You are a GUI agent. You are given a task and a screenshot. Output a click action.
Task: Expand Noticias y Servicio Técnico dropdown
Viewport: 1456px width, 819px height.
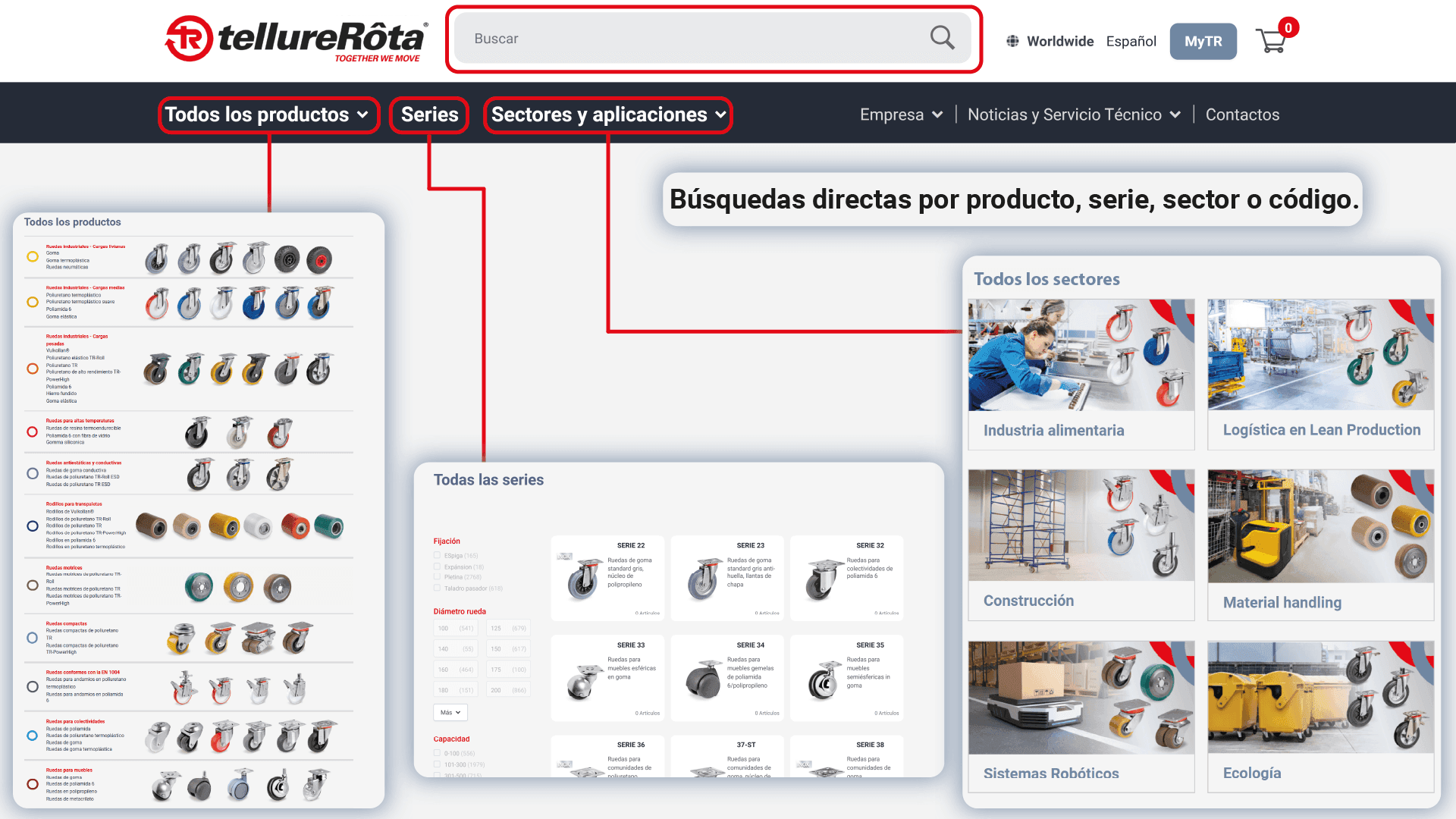1074,115
